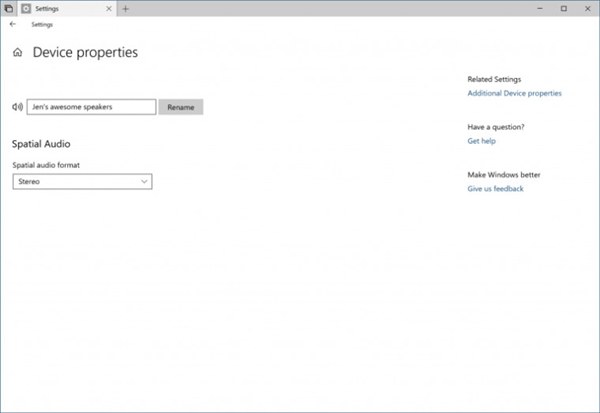Maximize the Settings window
Image resolution: width=600 pixels, height=413 pixels.
[x=564, y=8]
